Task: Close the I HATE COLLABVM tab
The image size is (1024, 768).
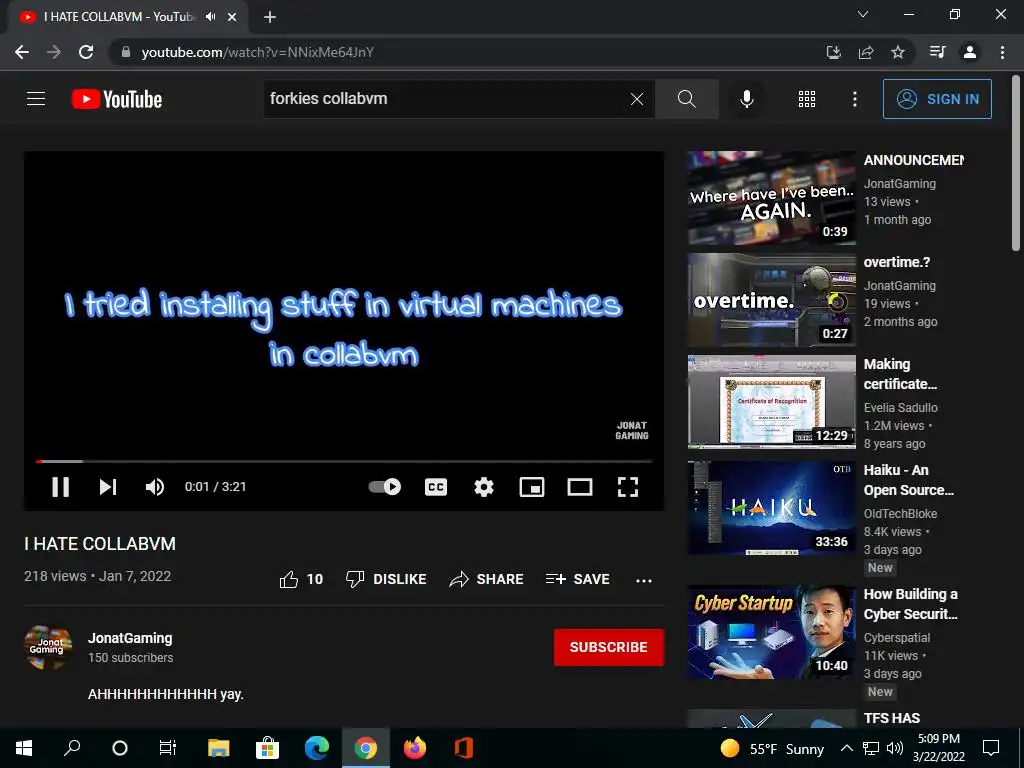Action: point(232,17)
